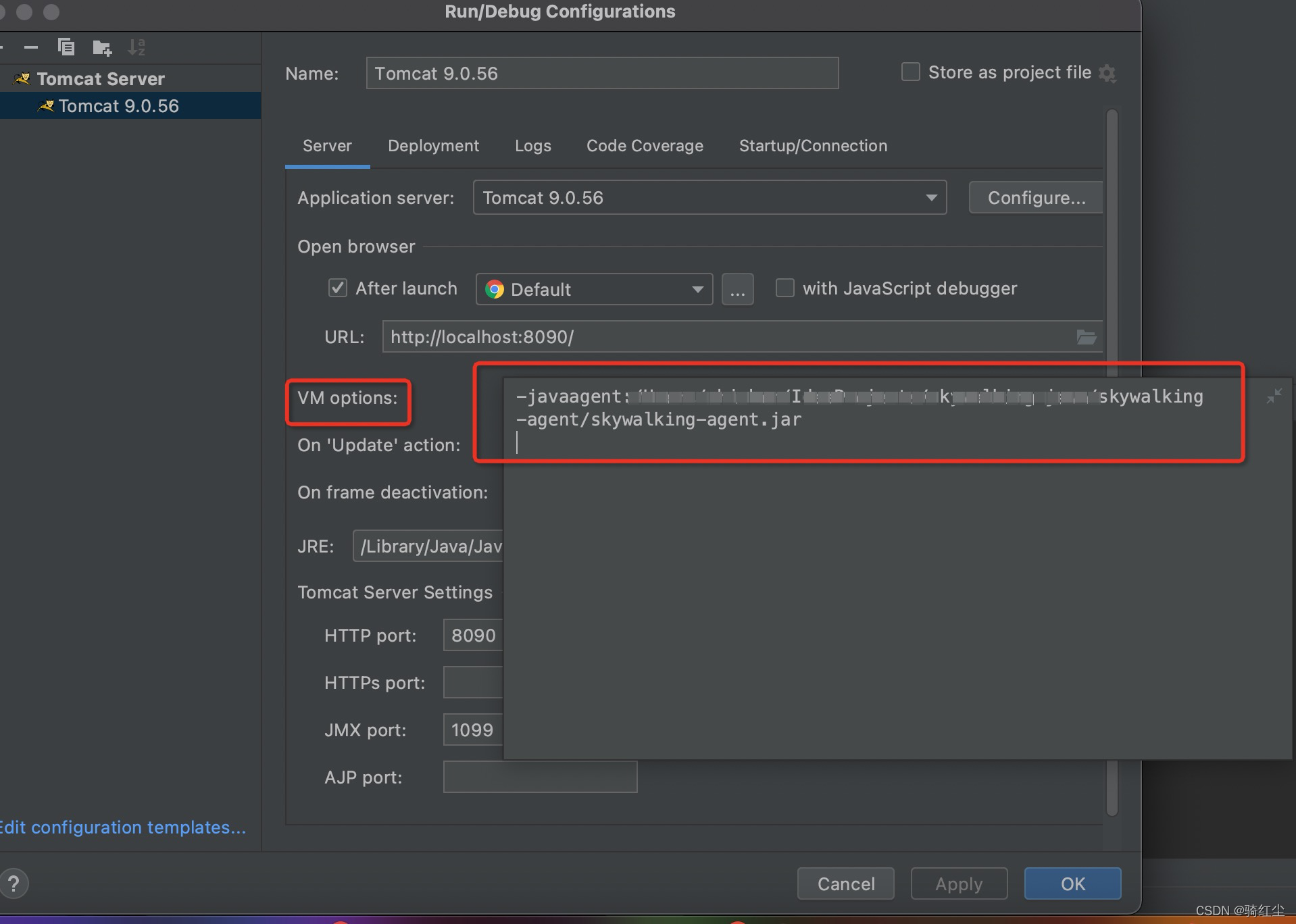Screen dimensions: 1296x924
Task: Click gear icon beside Store as project file
Action: 1107,73
